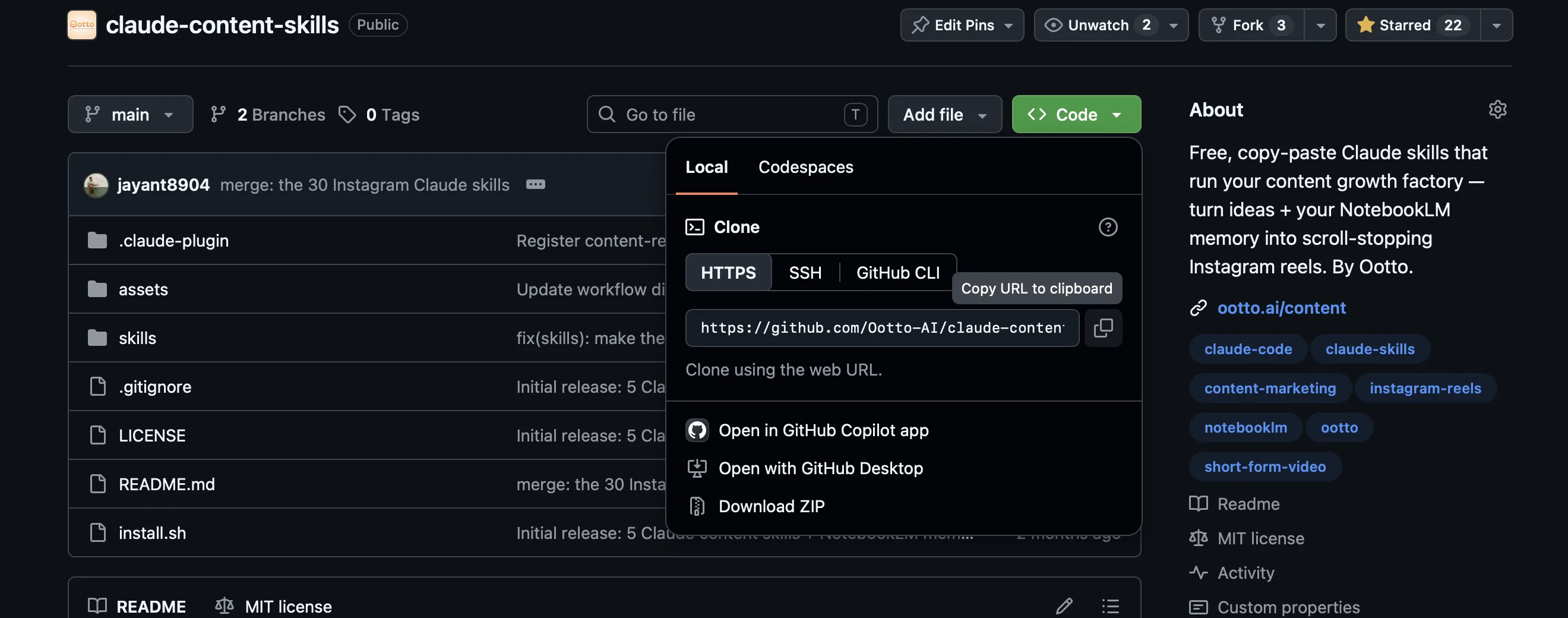
Task: Open the fix(skills): make the commit message
Action: [x=590, y=338]
